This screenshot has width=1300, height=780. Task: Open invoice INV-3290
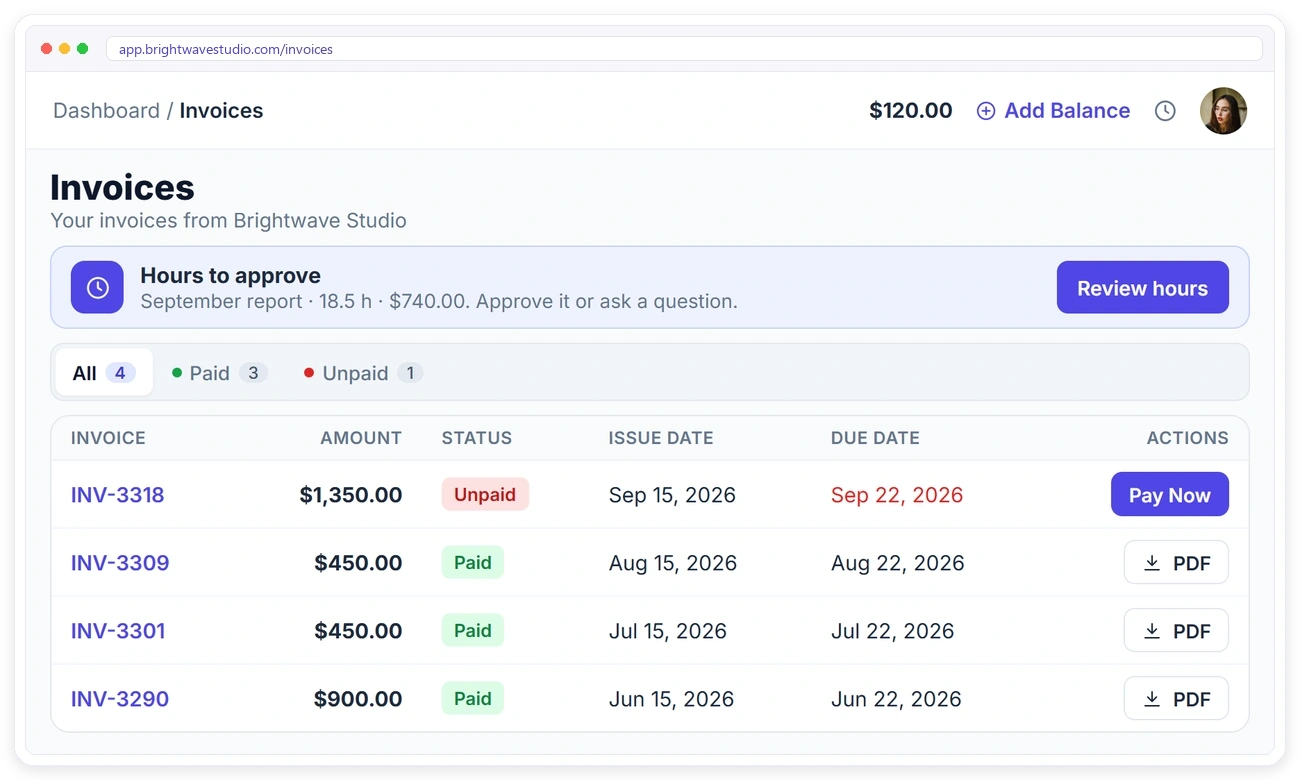pyautogui.click(x=120, y=699)
